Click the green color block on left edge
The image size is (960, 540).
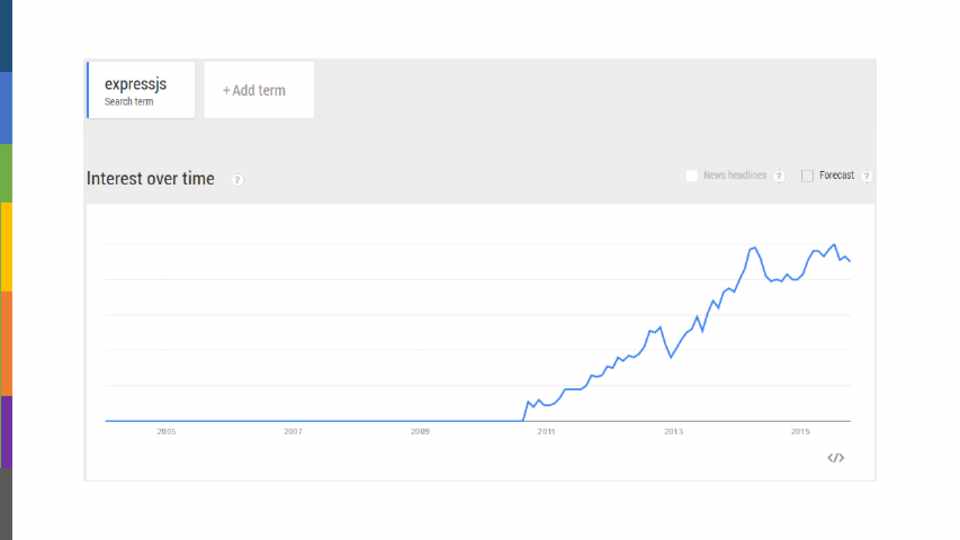coord(6,172)
